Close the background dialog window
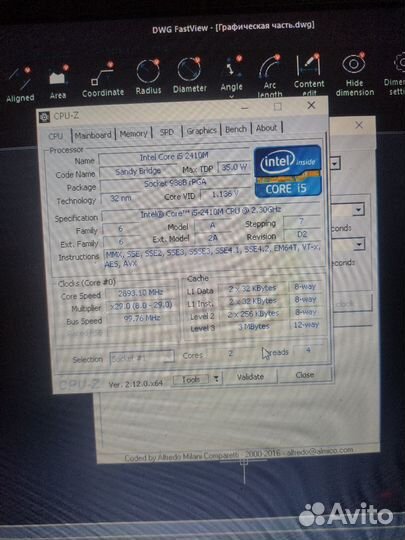 359,125
